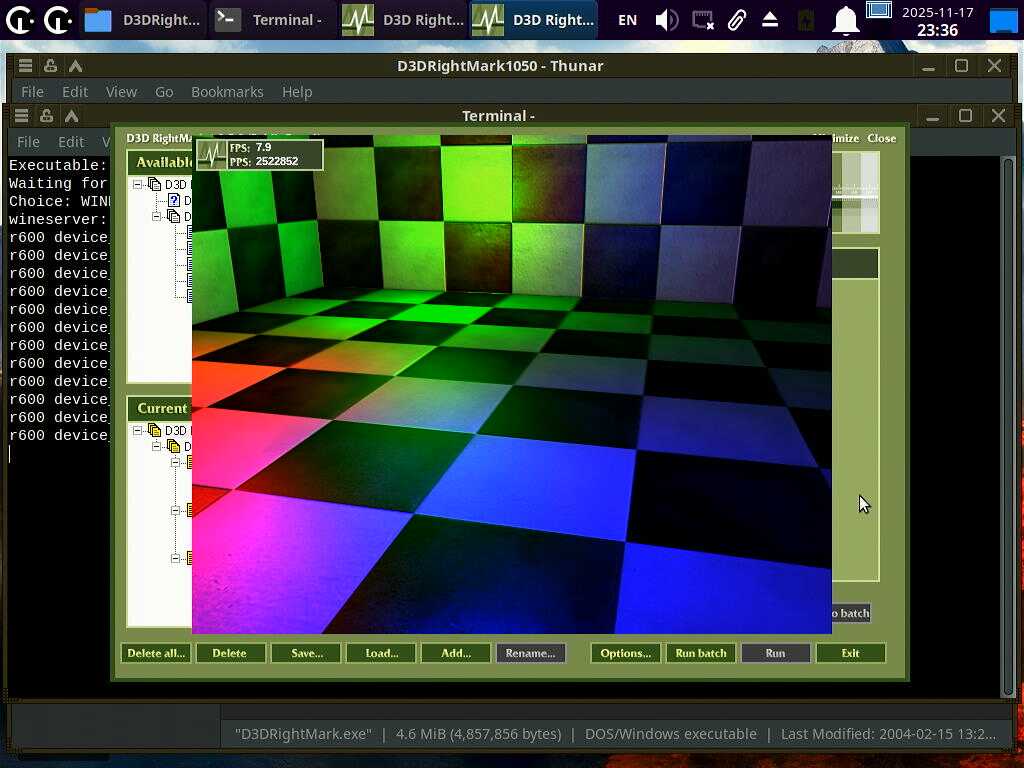Select the question-mark item in Available tree
This screenshot has height=768, width=1024.
pyautogui.click(x=173, y=201)
